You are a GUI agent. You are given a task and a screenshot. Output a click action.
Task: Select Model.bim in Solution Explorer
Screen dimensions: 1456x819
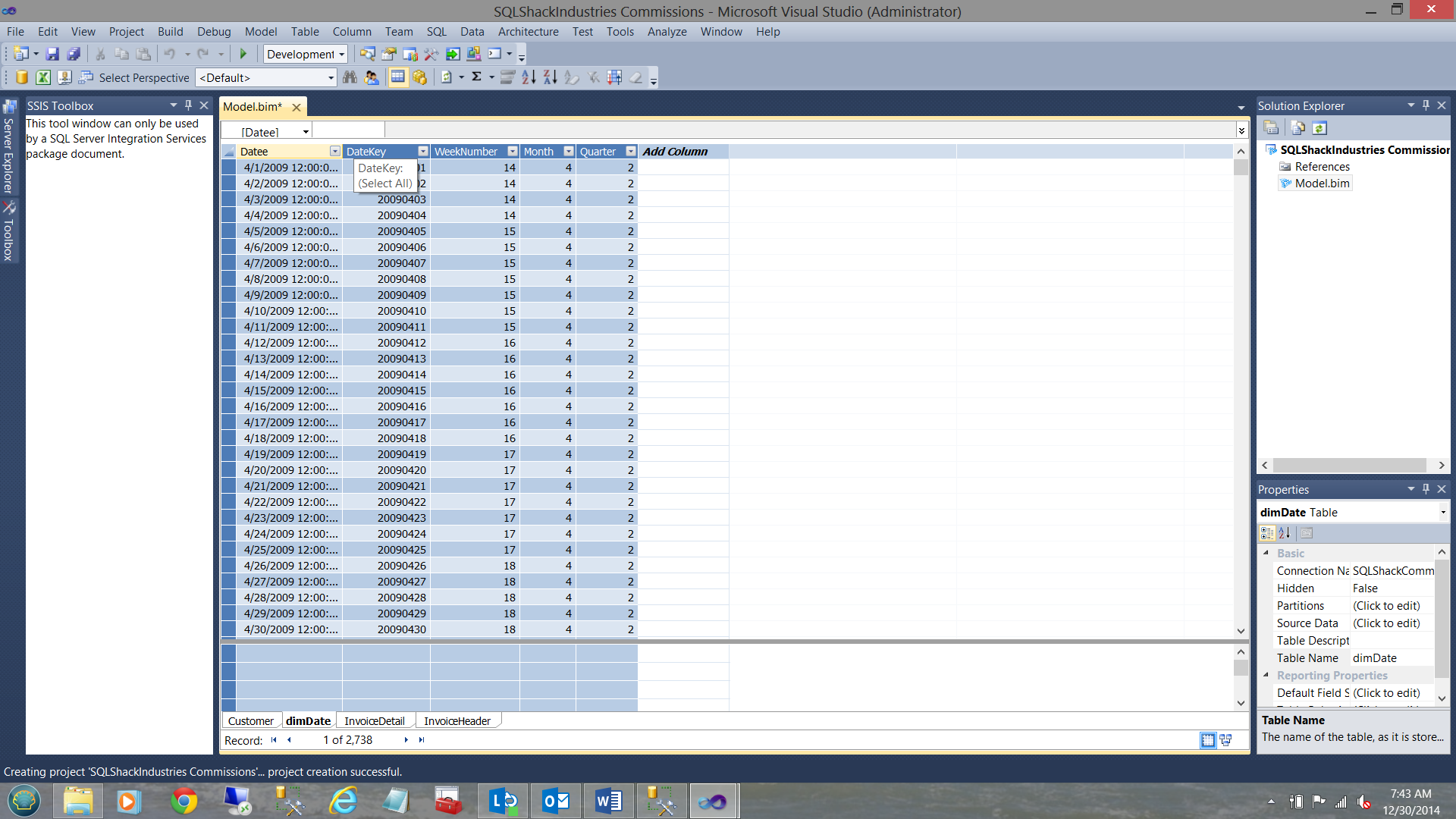tap(1322, 183)
